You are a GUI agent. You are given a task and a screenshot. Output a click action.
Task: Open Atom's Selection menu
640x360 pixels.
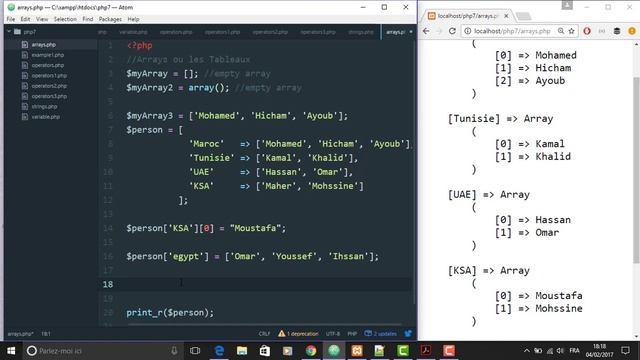coord(65,19)
